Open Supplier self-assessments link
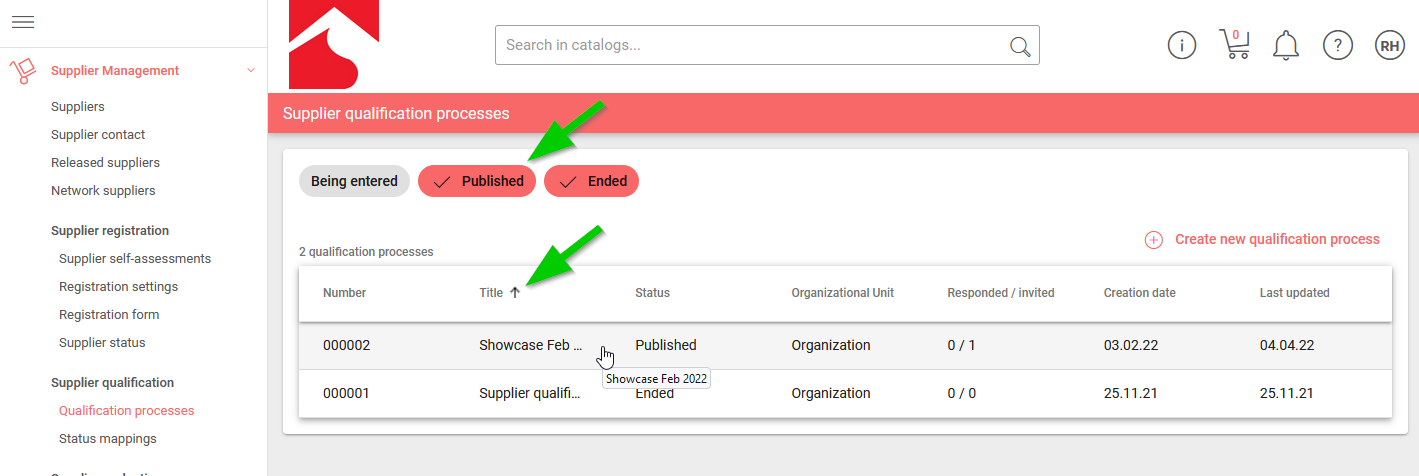The image size is (1419, 476). click(135, 258)
